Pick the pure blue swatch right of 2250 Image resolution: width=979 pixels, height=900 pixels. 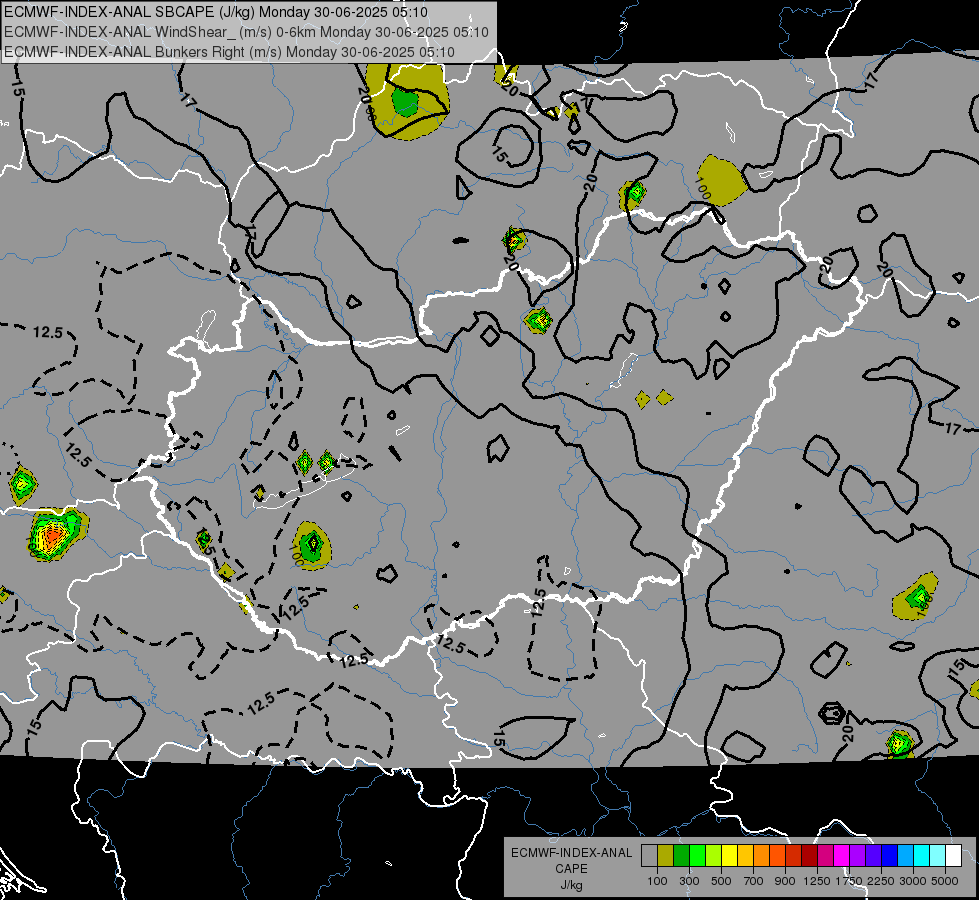(890, 856)
